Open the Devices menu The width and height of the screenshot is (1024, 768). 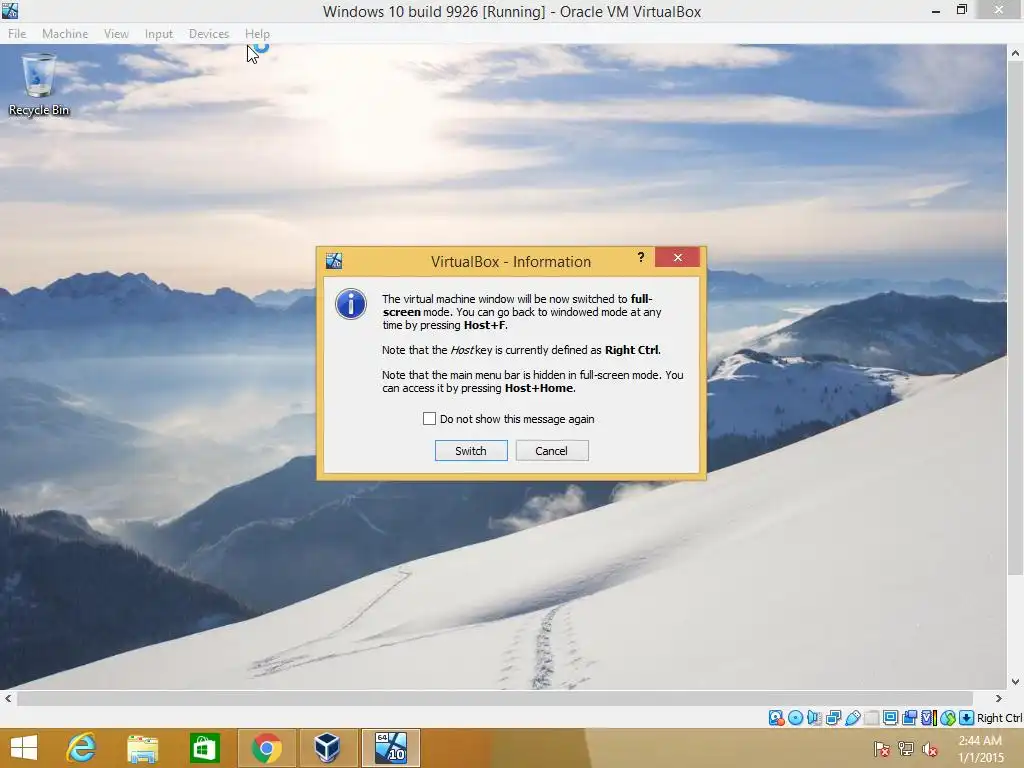pos(209,33)
